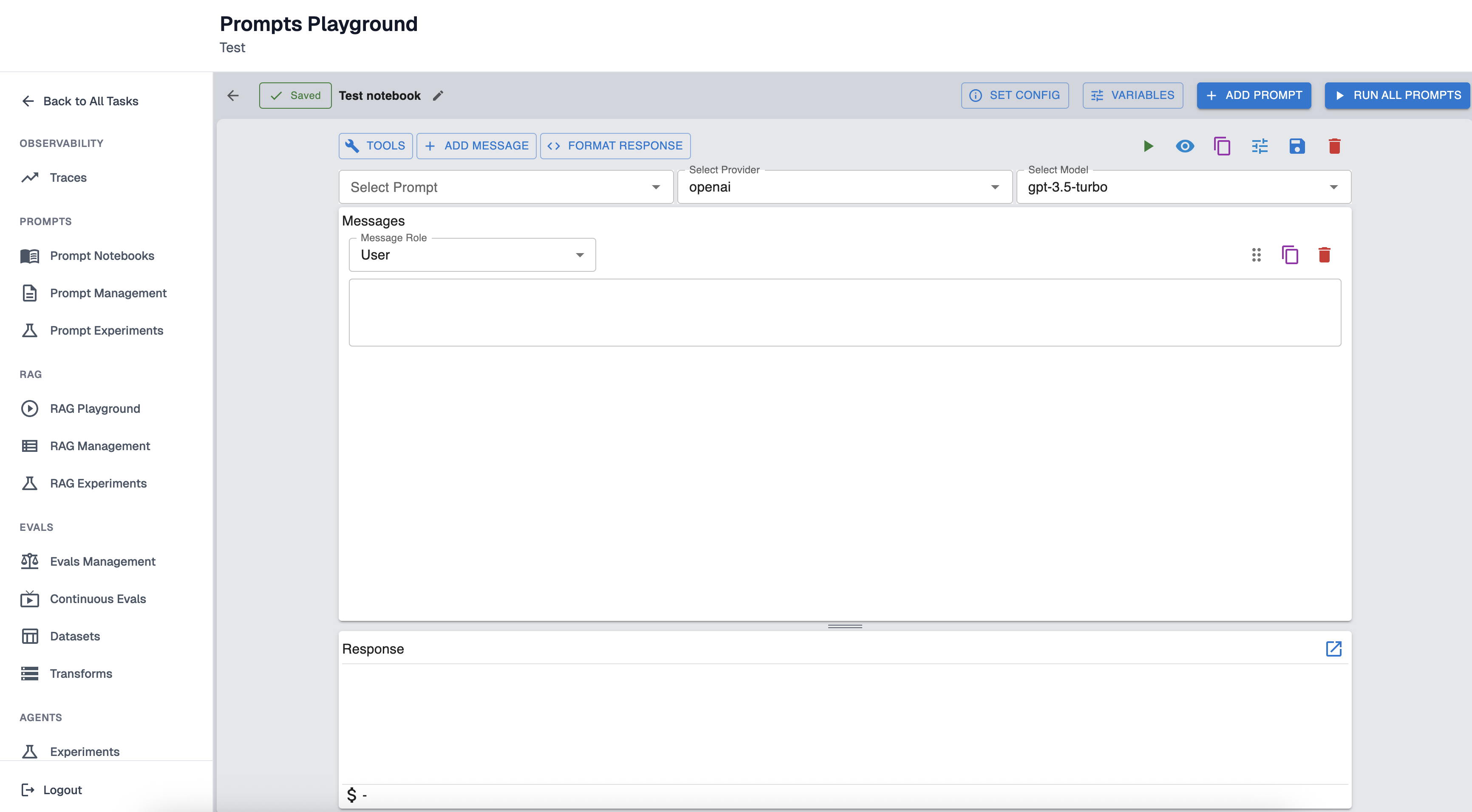1472x812 pixels.
Task: Grab the message drag handle dots
Action: pos(1256,255)
